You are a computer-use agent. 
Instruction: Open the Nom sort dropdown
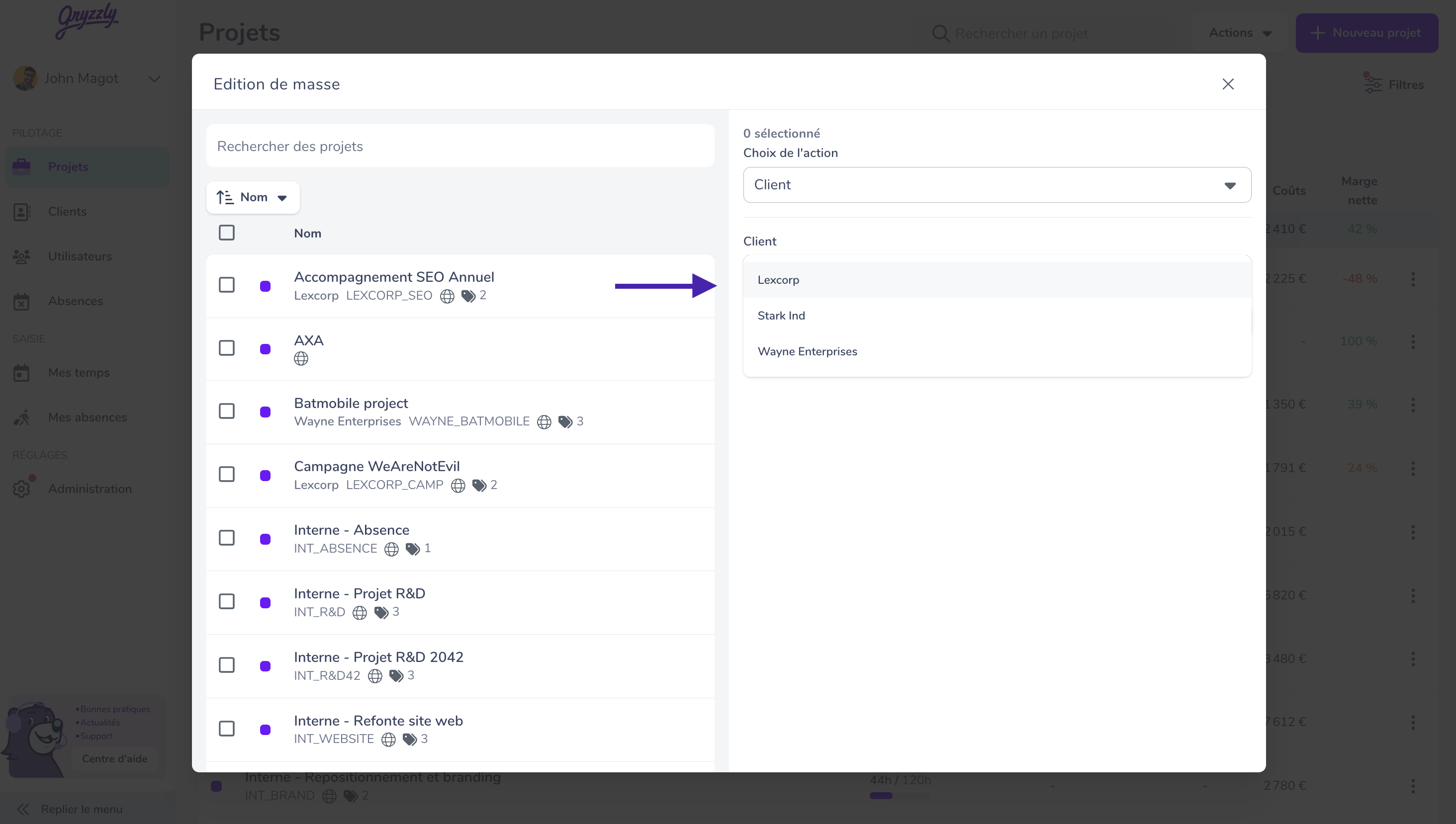(x=253, y=197)
